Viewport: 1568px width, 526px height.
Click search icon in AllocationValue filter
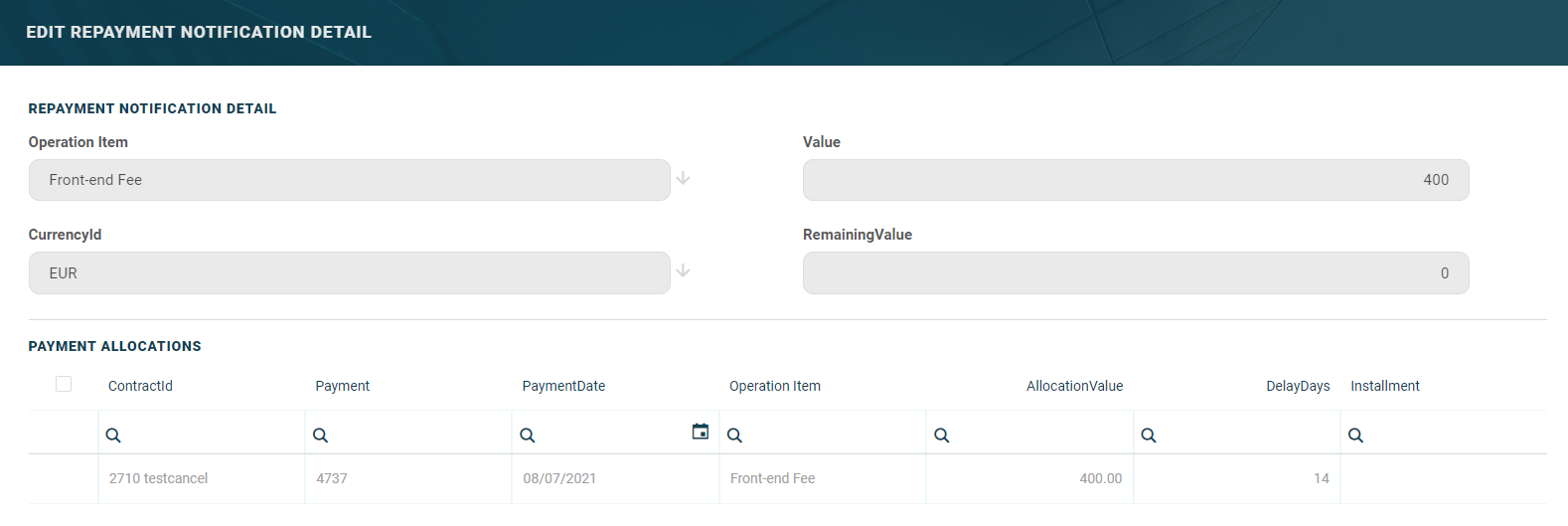(942, 436)
